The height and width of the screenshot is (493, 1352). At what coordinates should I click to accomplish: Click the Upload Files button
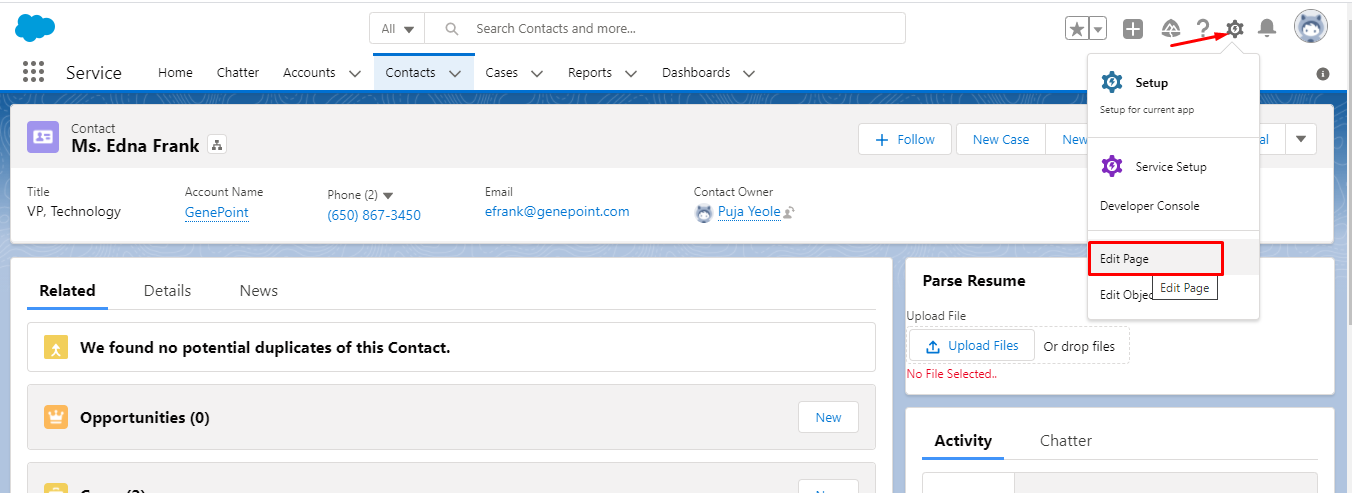click(x=972, y=346)
